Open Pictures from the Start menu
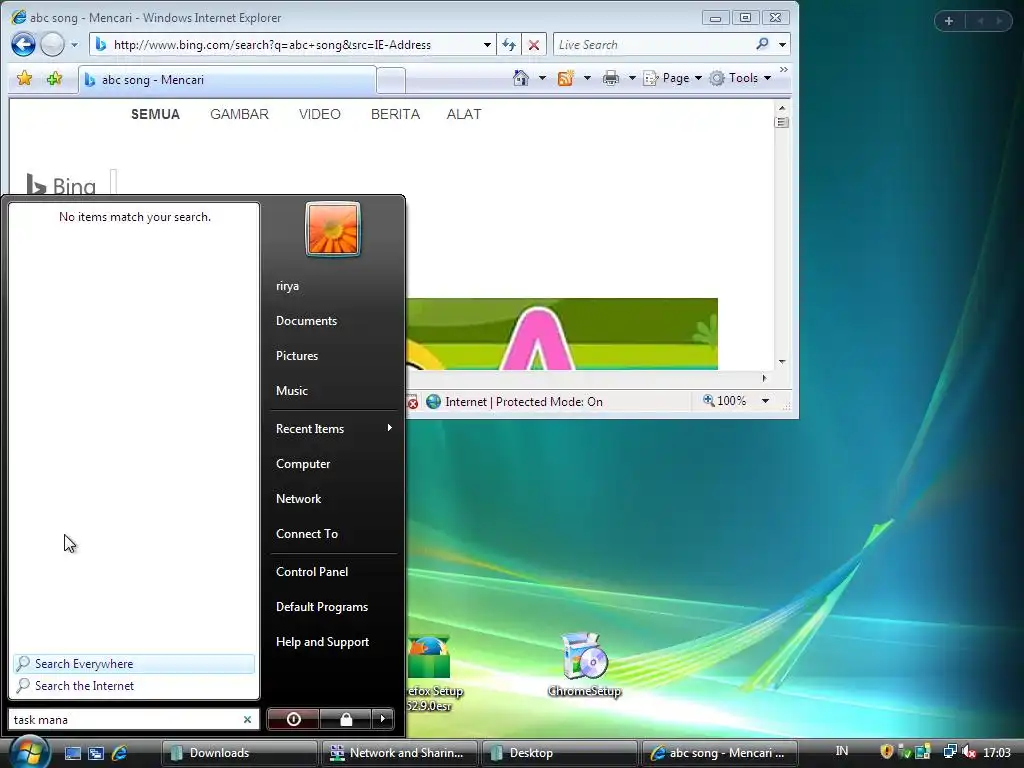This screenshot has width=1024, height=768. pyautogui.click(x=297, y=356)
